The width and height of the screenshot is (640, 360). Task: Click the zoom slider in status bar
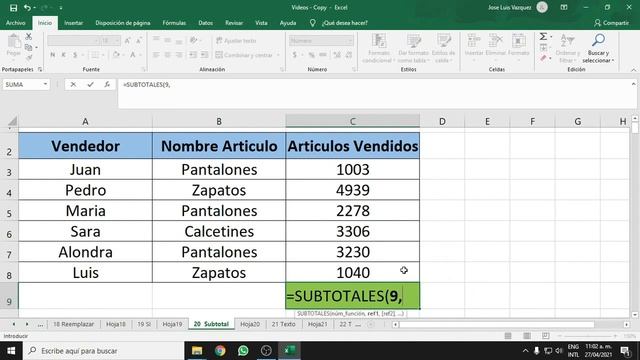coord(588,336)
